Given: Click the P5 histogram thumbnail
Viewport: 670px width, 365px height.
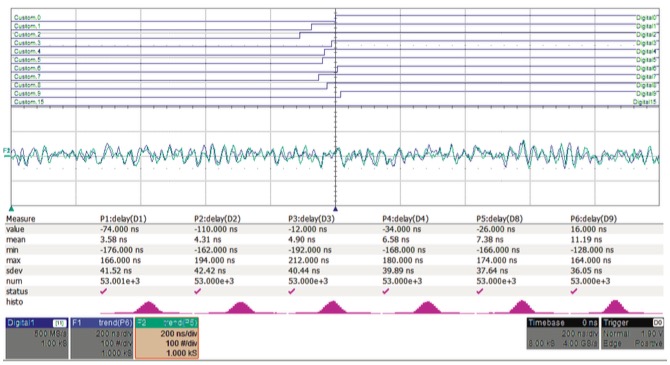Looking at the screenshot, I should point(521,307).
